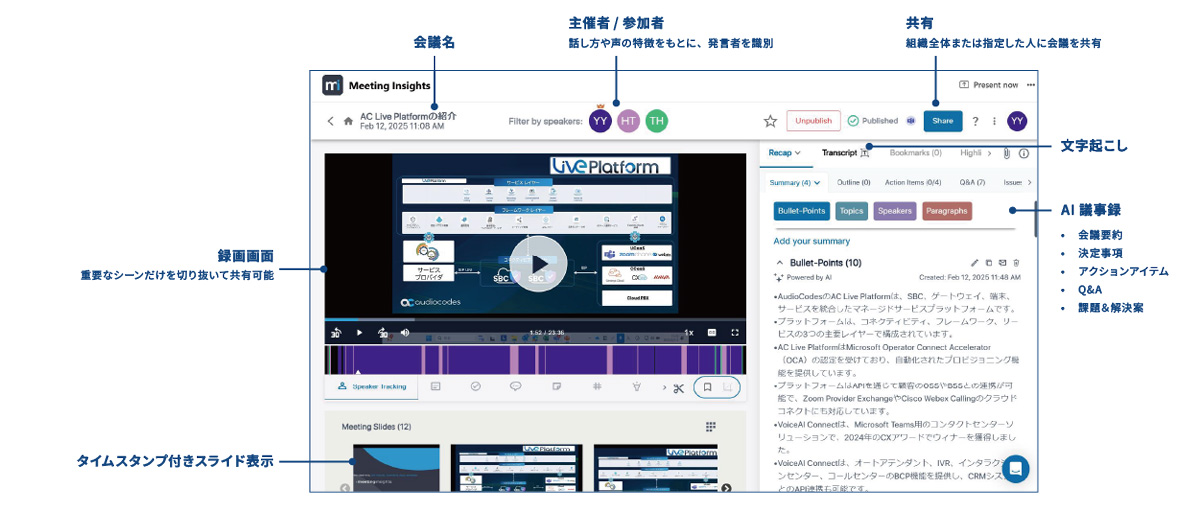
Task: Click the Meeting Insights logo icon
Action: (333, 85)
